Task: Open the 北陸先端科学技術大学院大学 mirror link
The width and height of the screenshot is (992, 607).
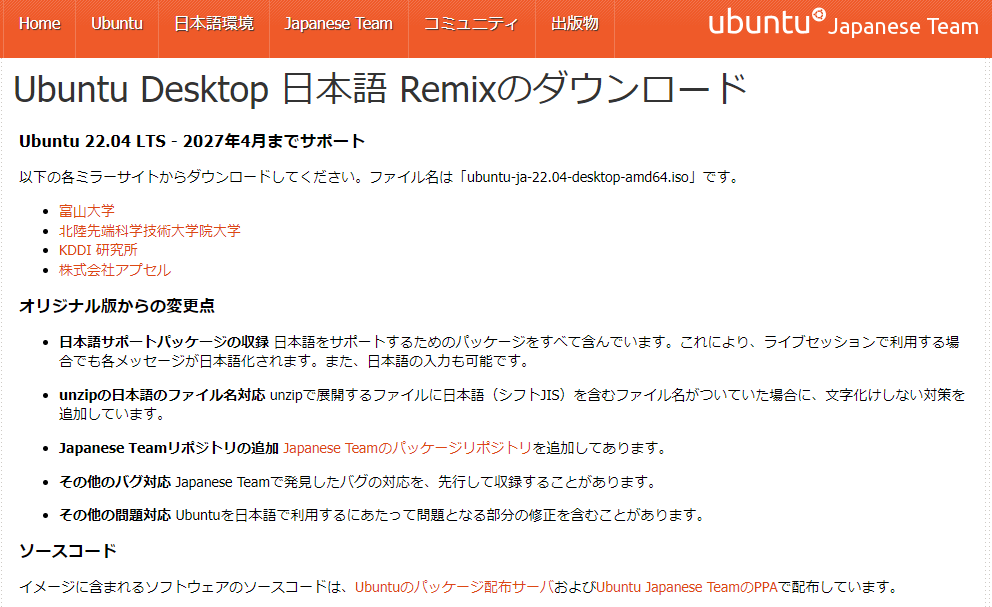Action: (x=149, y=230)
